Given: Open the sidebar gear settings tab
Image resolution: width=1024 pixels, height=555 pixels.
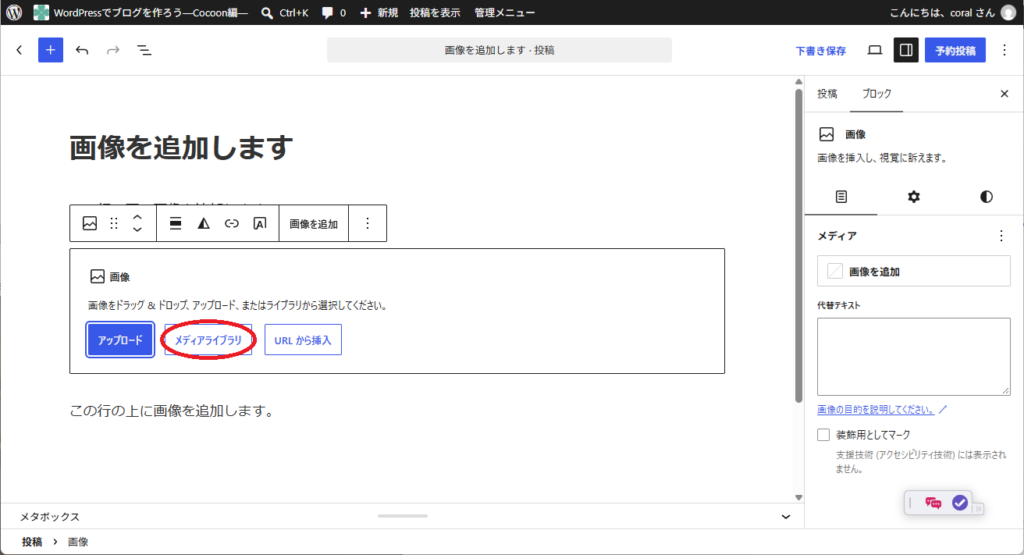Looking at the screenshot, I should [x=914, y=197].
